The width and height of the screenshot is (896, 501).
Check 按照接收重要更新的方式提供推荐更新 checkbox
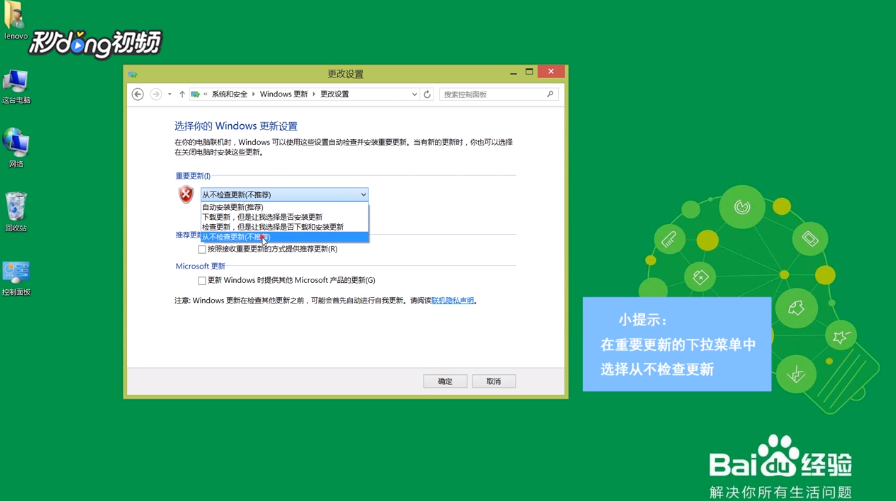(x=202, y=249)
